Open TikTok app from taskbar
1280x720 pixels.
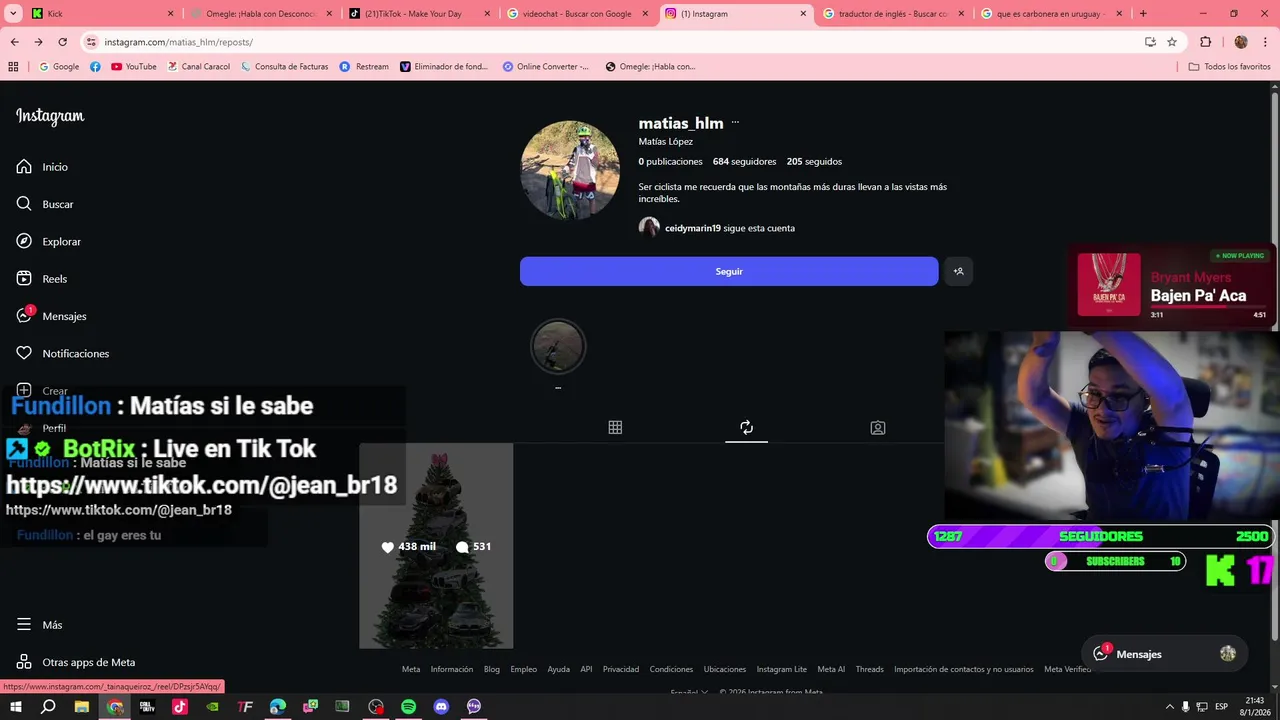pyautogui.click(x=180, y=706)
